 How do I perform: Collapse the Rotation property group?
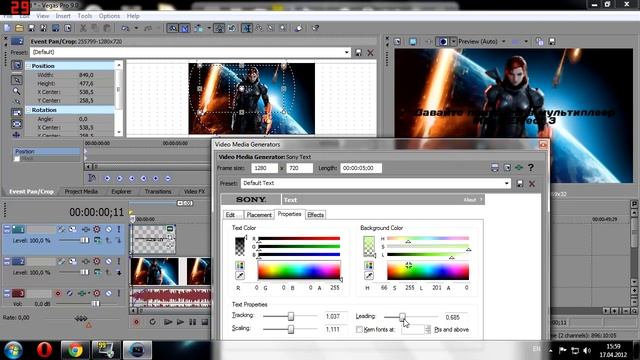[x=29, y=110]
